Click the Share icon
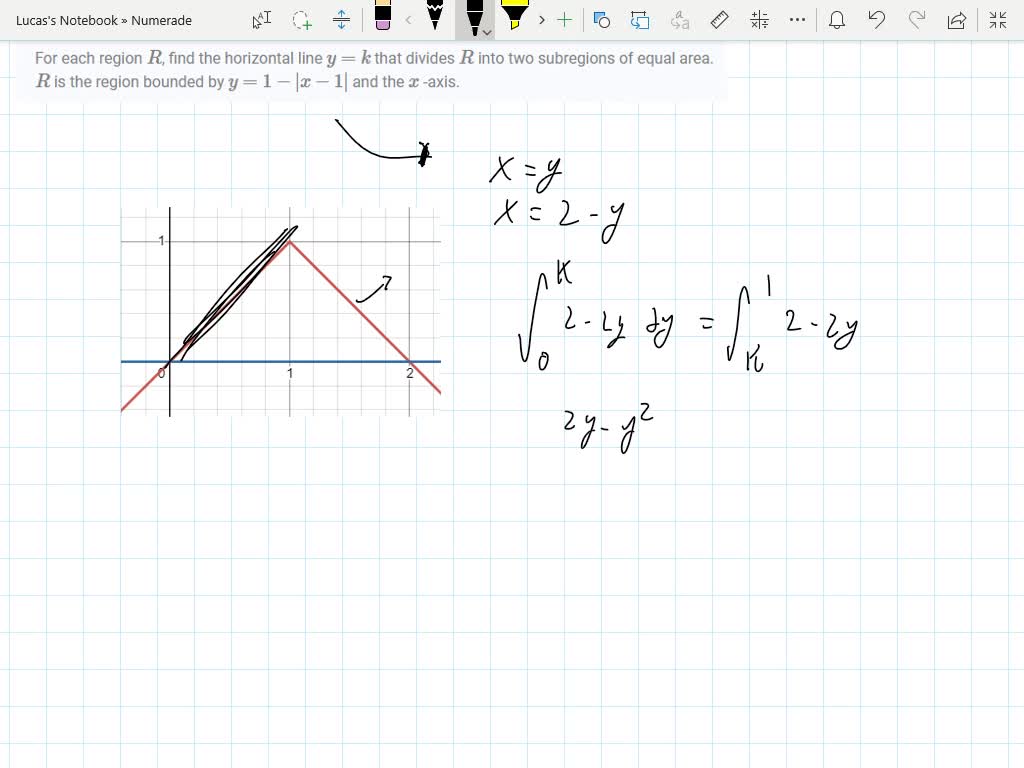Screen dimensions: 1024x768 point(957,20)
